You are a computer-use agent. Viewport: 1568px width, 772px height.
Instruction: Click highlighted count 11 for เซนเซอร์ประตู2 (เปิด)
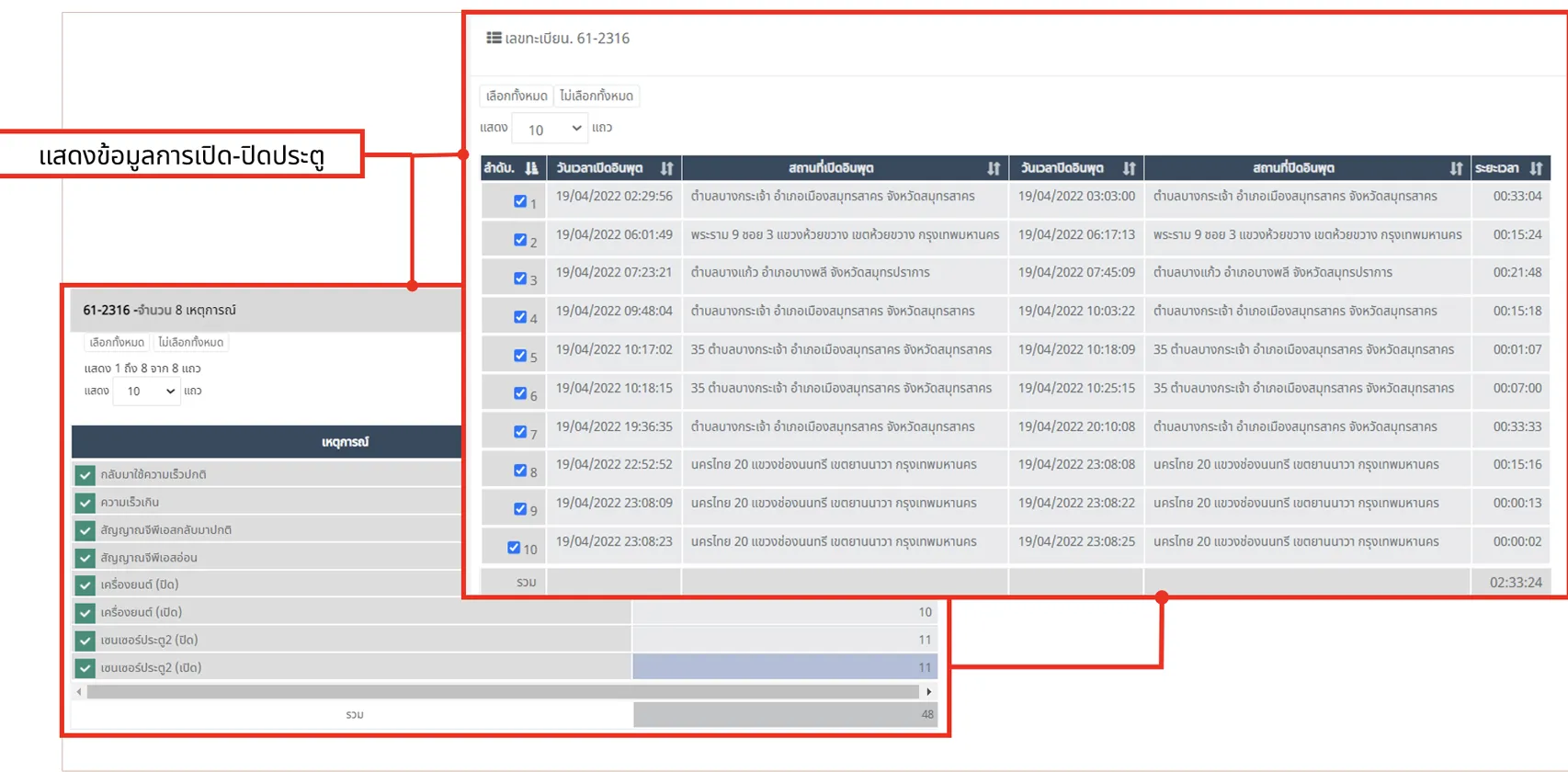(x=785, y=668)
